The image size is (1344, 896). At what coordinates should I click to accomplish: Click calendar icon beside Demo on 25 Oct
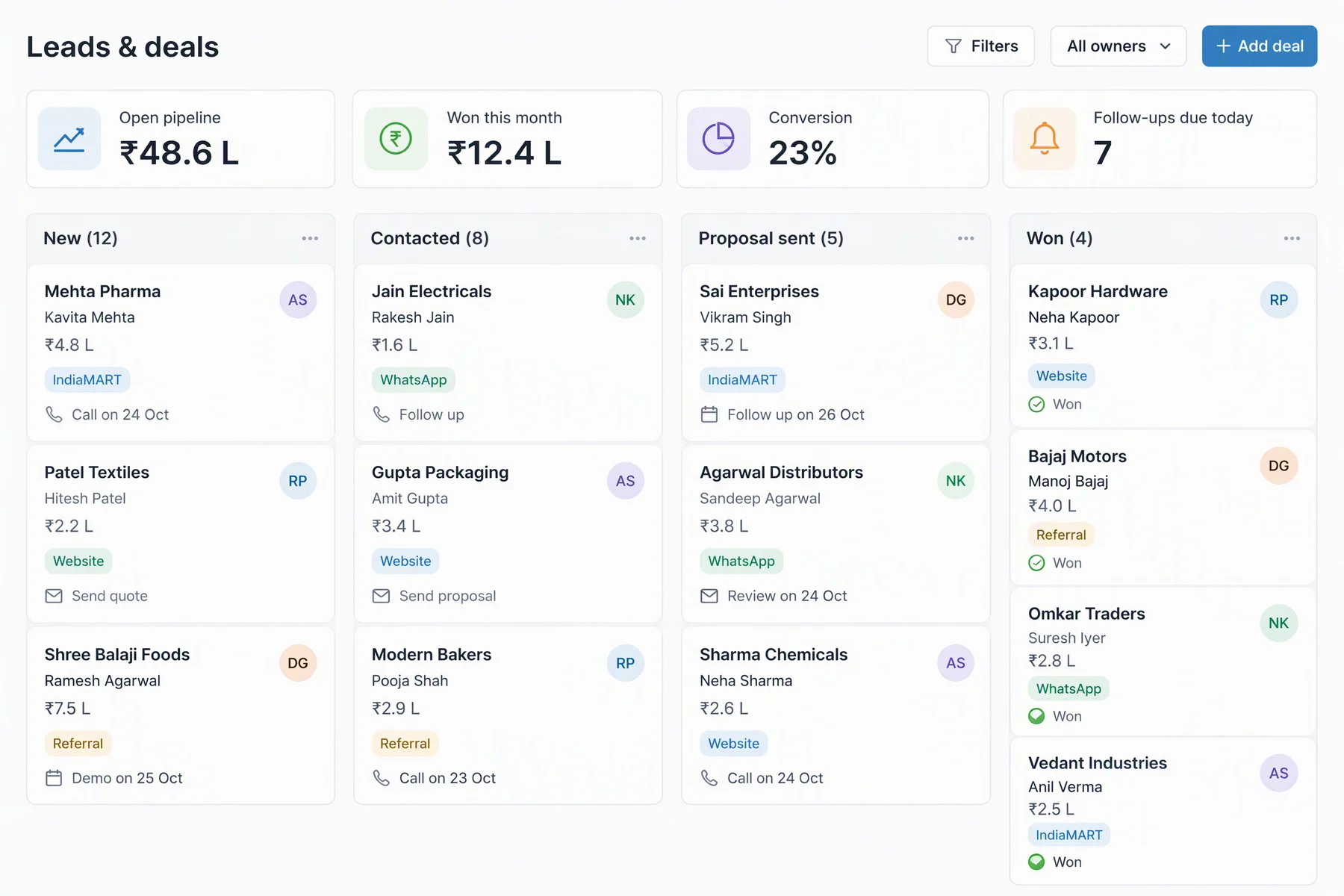[54, 778]
